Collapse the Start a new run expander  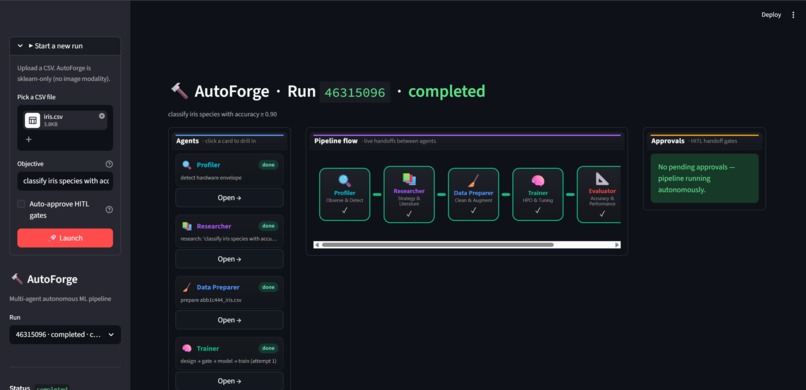[65, 46]
